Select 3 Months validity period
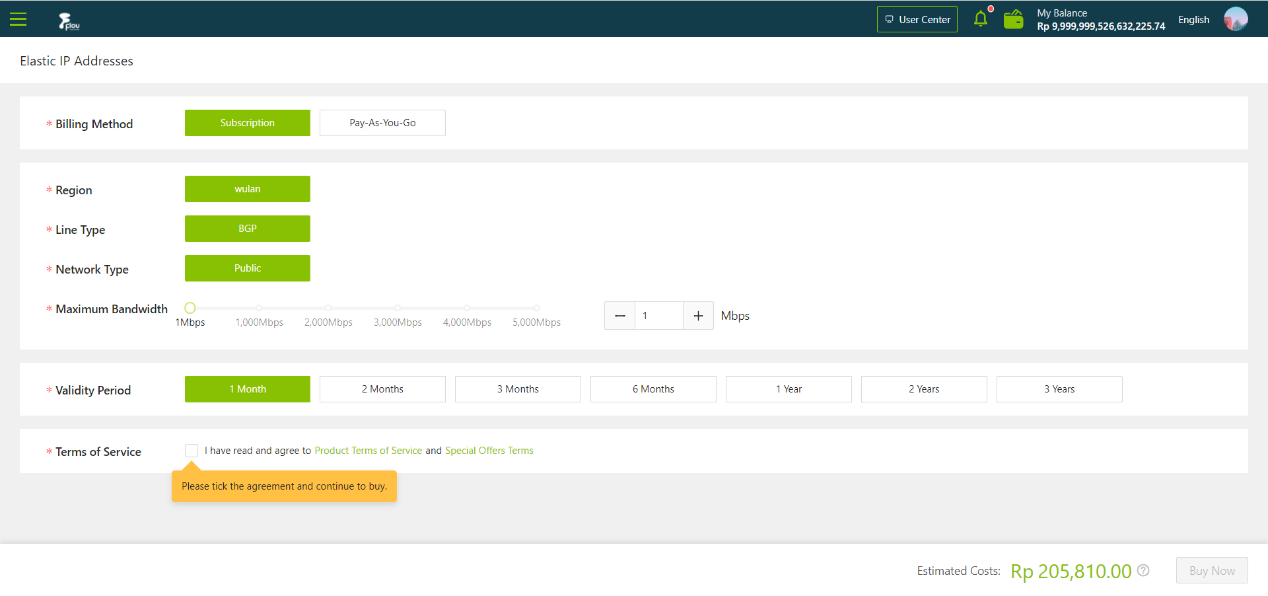This screenshot has width=1268, height=596. click(x=518, y=389)
